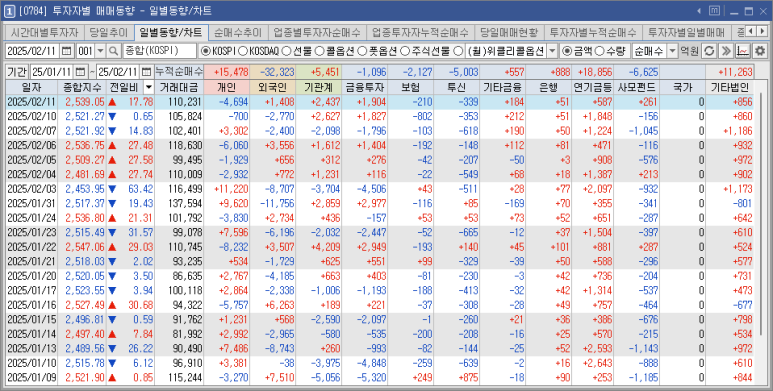Click 개인 value +11,220

click(x=231, y=189)
